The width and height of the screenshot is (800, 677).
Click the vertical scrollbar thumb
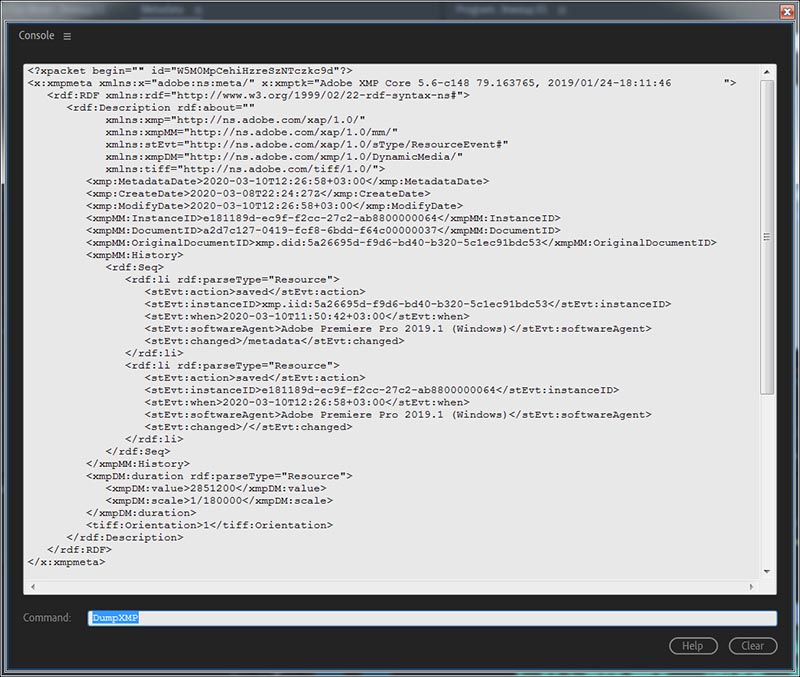[x=767, y=237]
